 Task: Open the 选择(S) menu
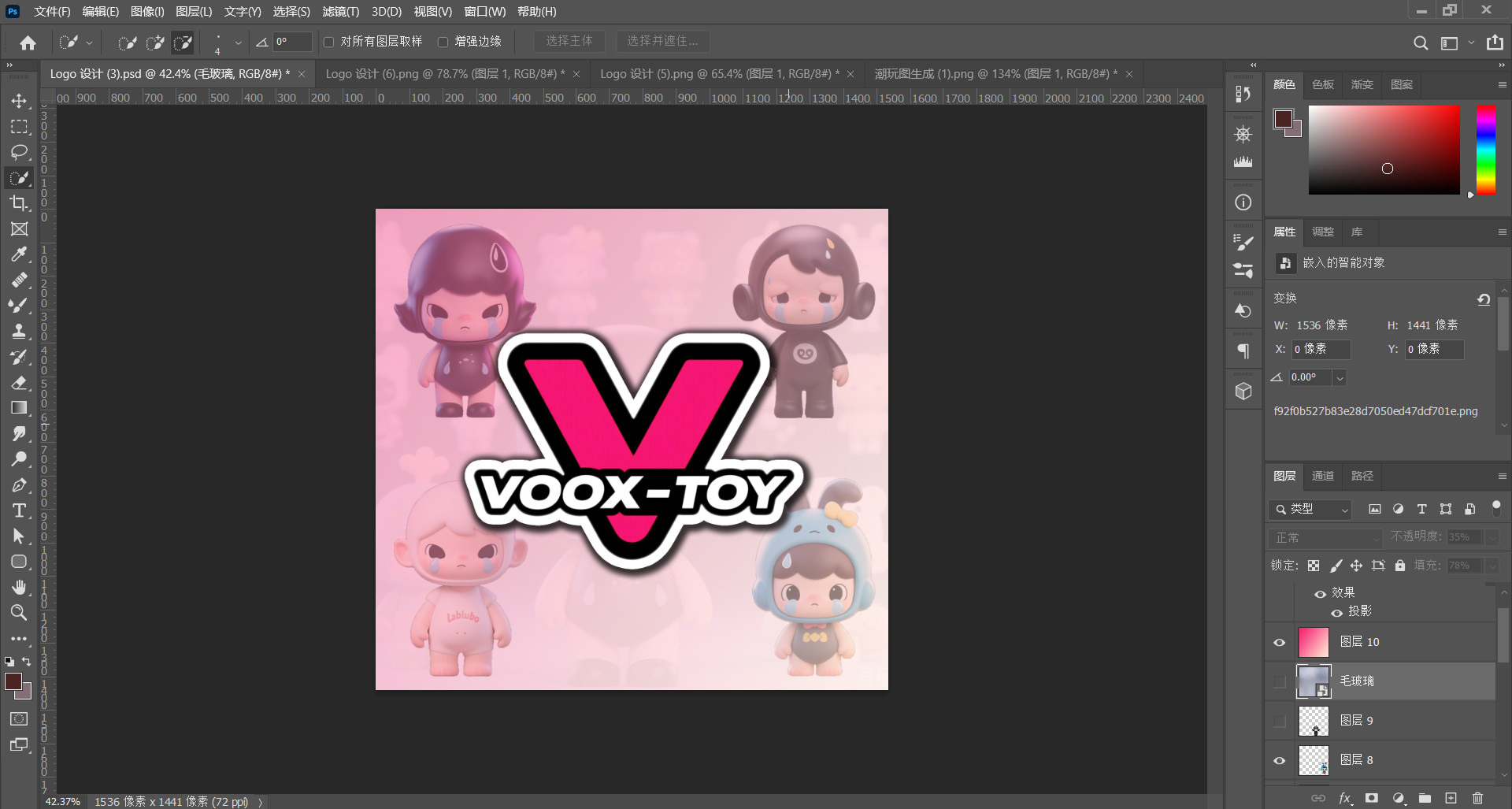(291, 12)
